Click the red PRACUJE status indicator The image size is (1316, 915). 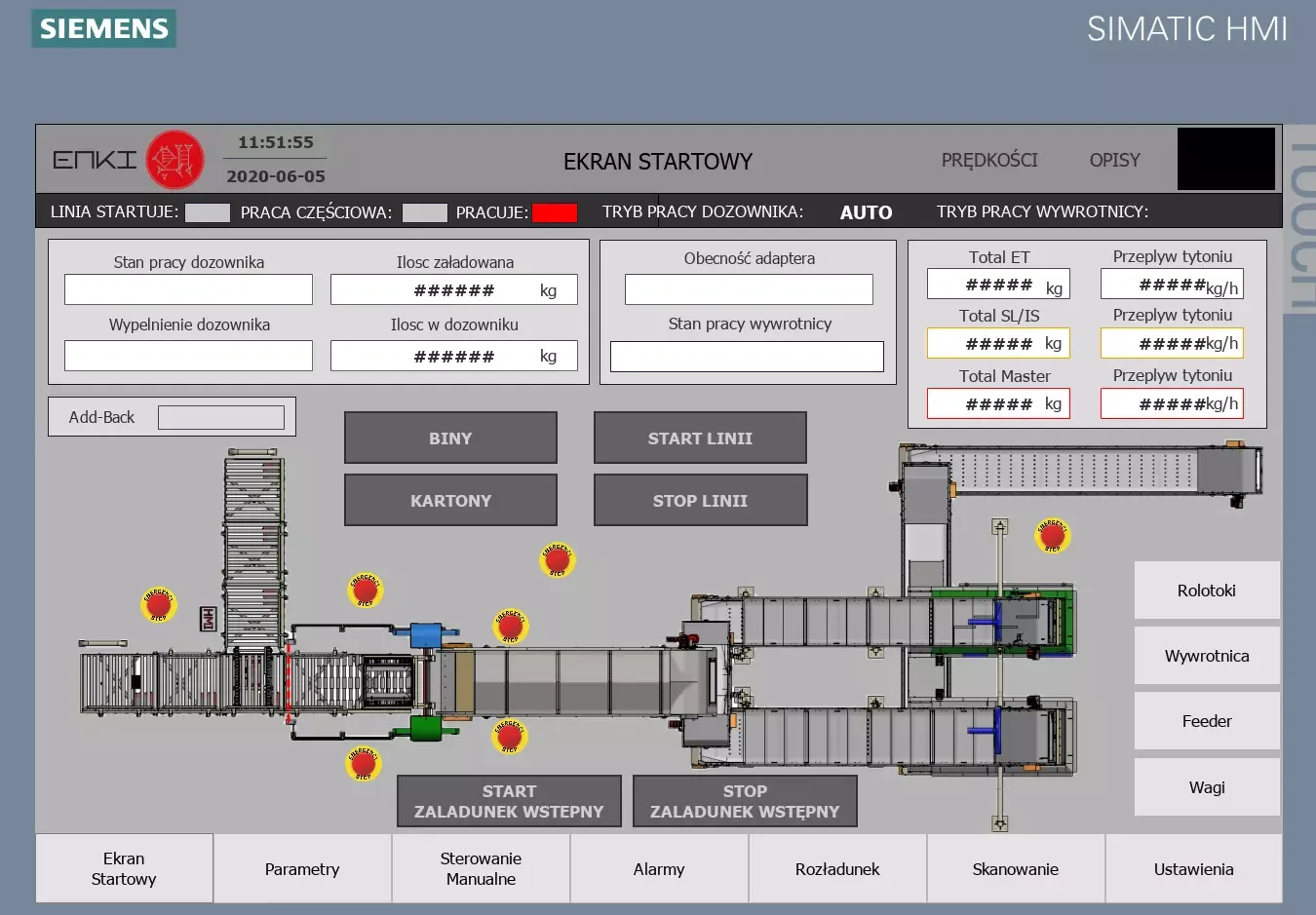tap(554, 212)
